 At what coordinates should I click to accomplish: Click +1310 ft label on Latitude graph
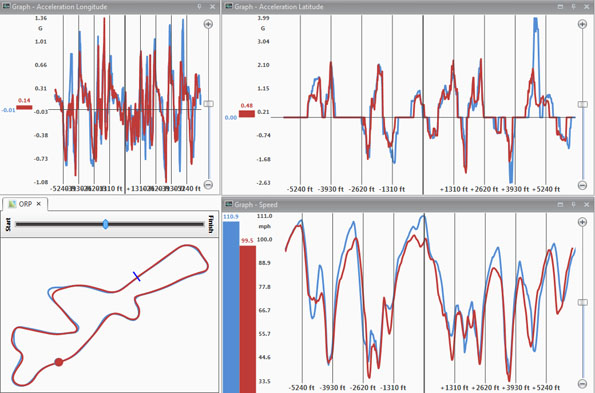tap(454, 189)
